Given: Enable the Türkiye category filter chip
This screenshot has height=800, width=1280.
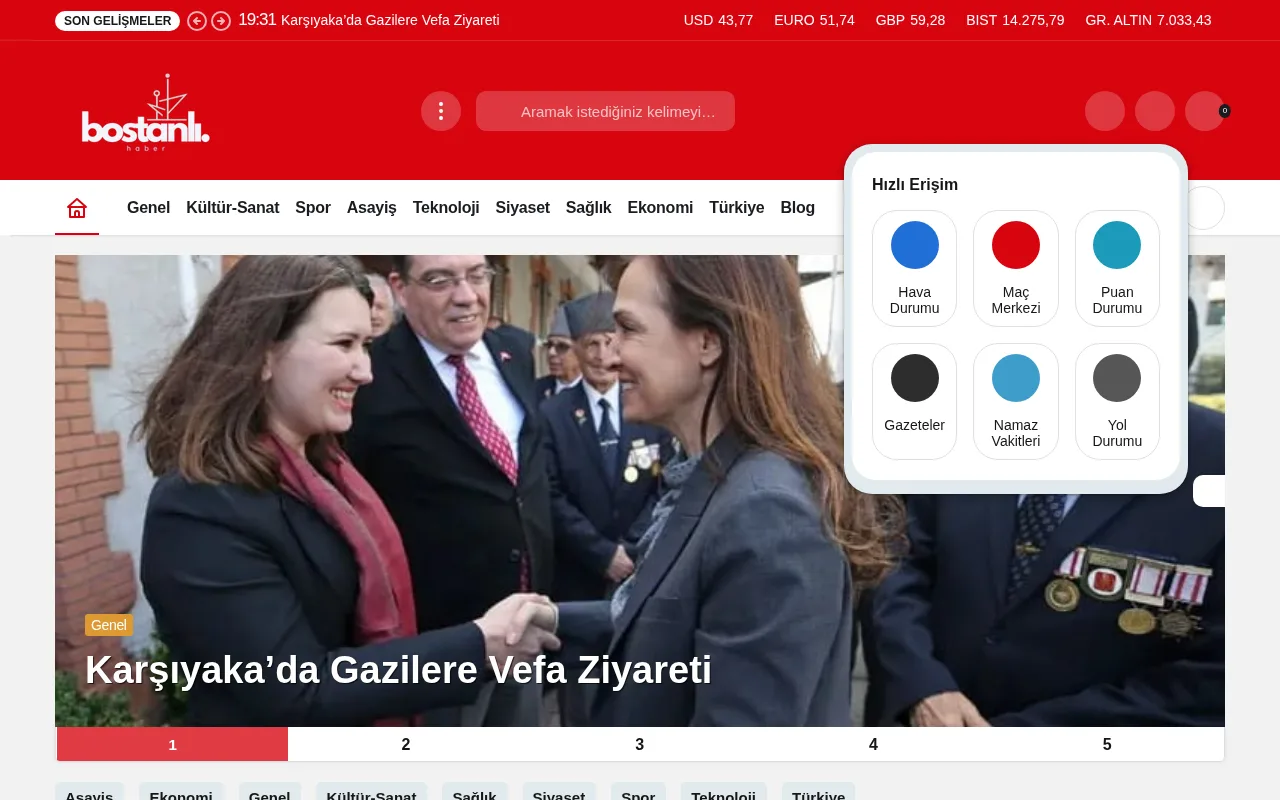Looking at the screenshot, I should pos(818,795).
